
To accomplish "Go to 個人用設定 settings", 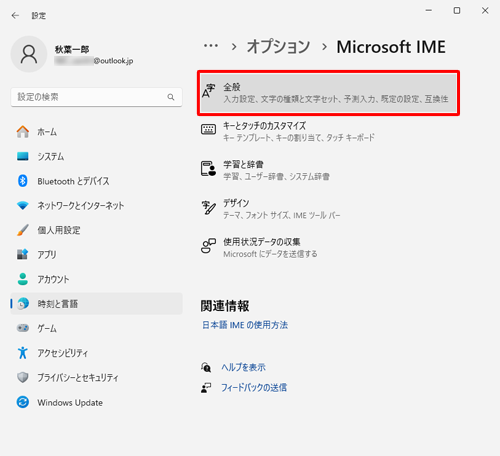I will [96, 230].
